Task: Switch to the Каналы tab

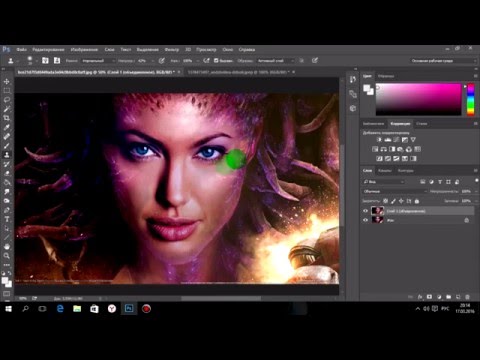Action: [x=385, y=170]
